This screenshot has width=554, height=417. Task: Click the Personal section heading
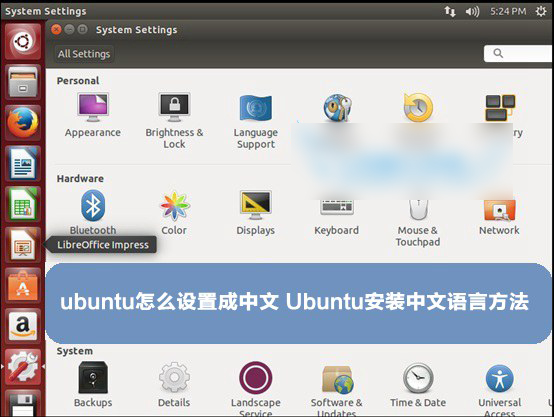(x=78, y=81)
